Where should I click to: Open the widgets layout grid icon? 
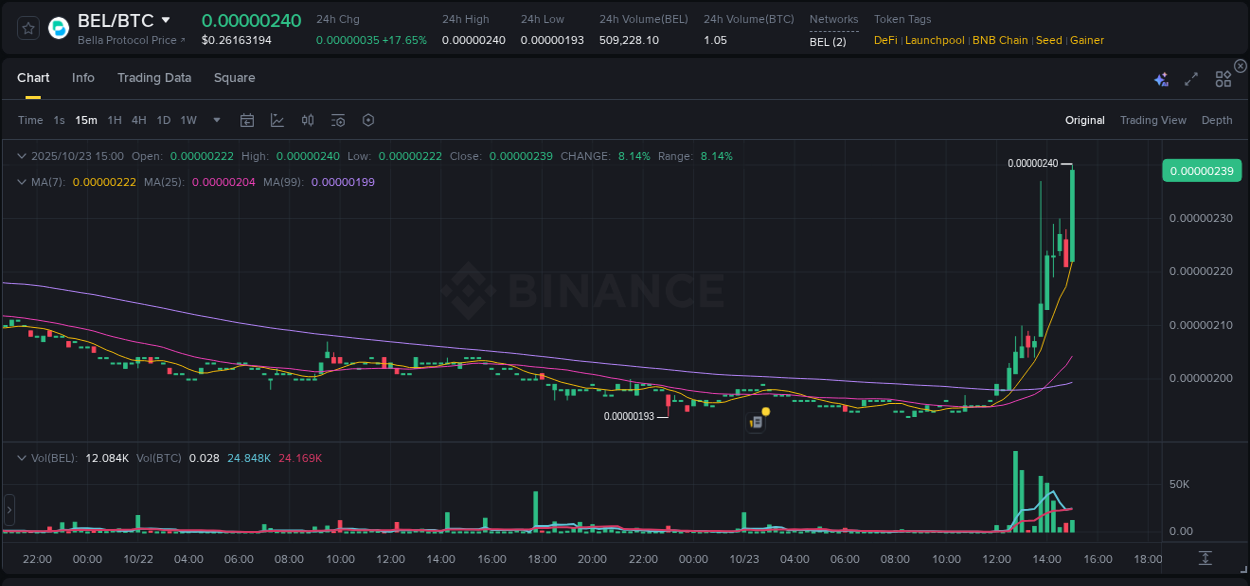coord(1222,77)
